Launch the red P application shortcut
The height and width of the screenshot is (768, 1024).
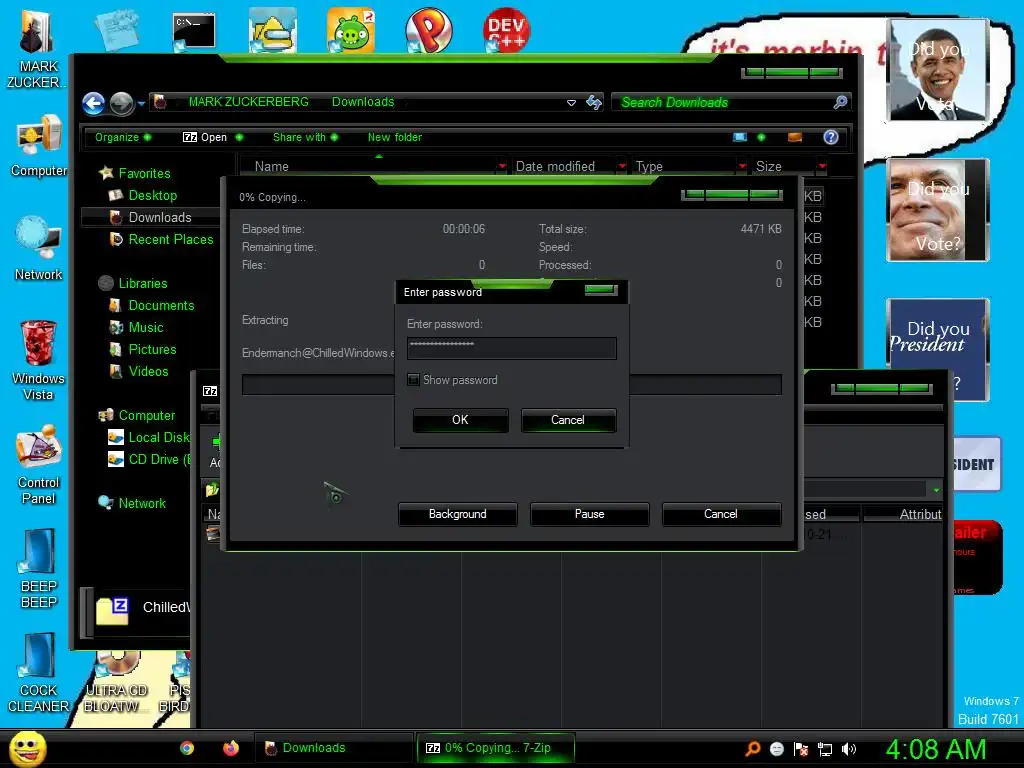pos(428,30)
